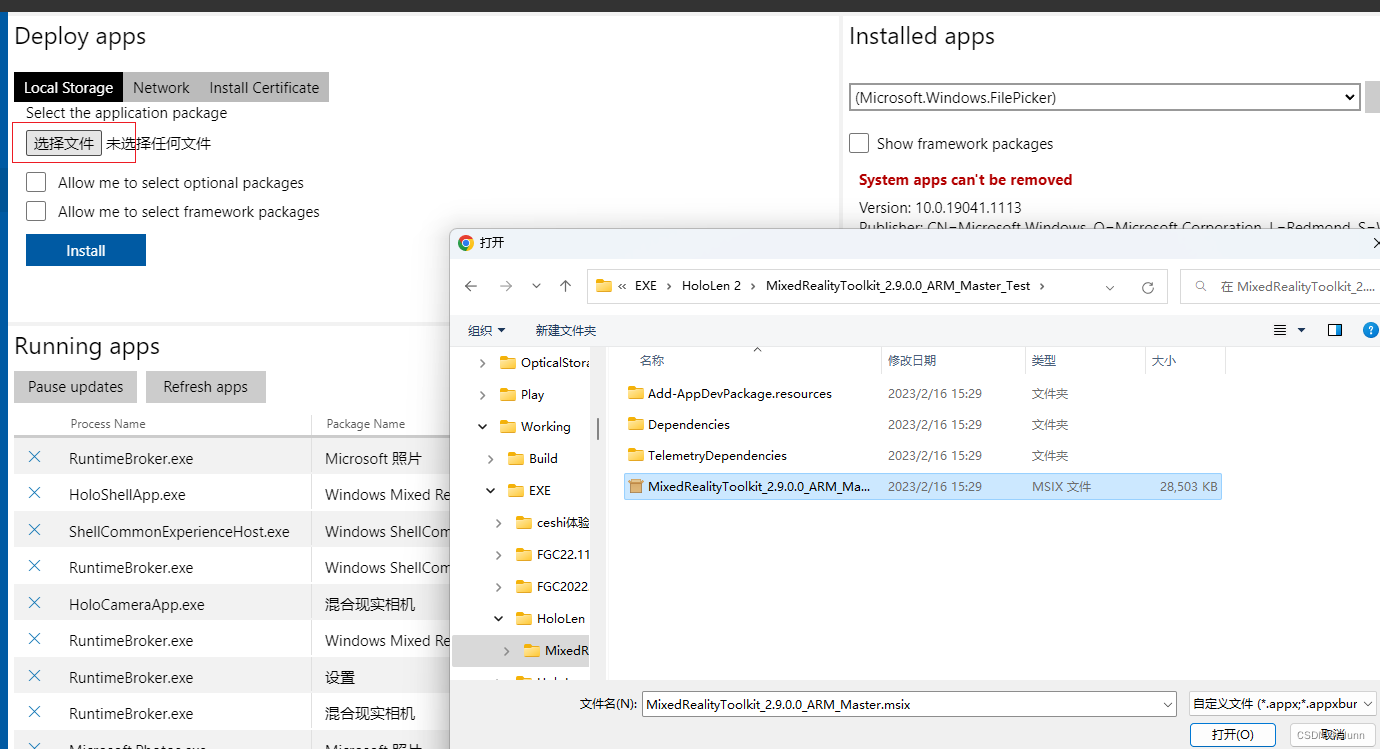Viewport: 1380px width, 749px height.
Task: Click the search magnifier icon
Action: (x=1199, y=286)
